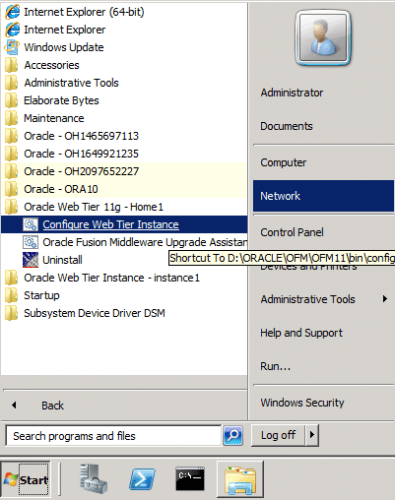Expand the Maintenance folder label
The width and height of the screenshot is (395, 500).
[54, 118]
